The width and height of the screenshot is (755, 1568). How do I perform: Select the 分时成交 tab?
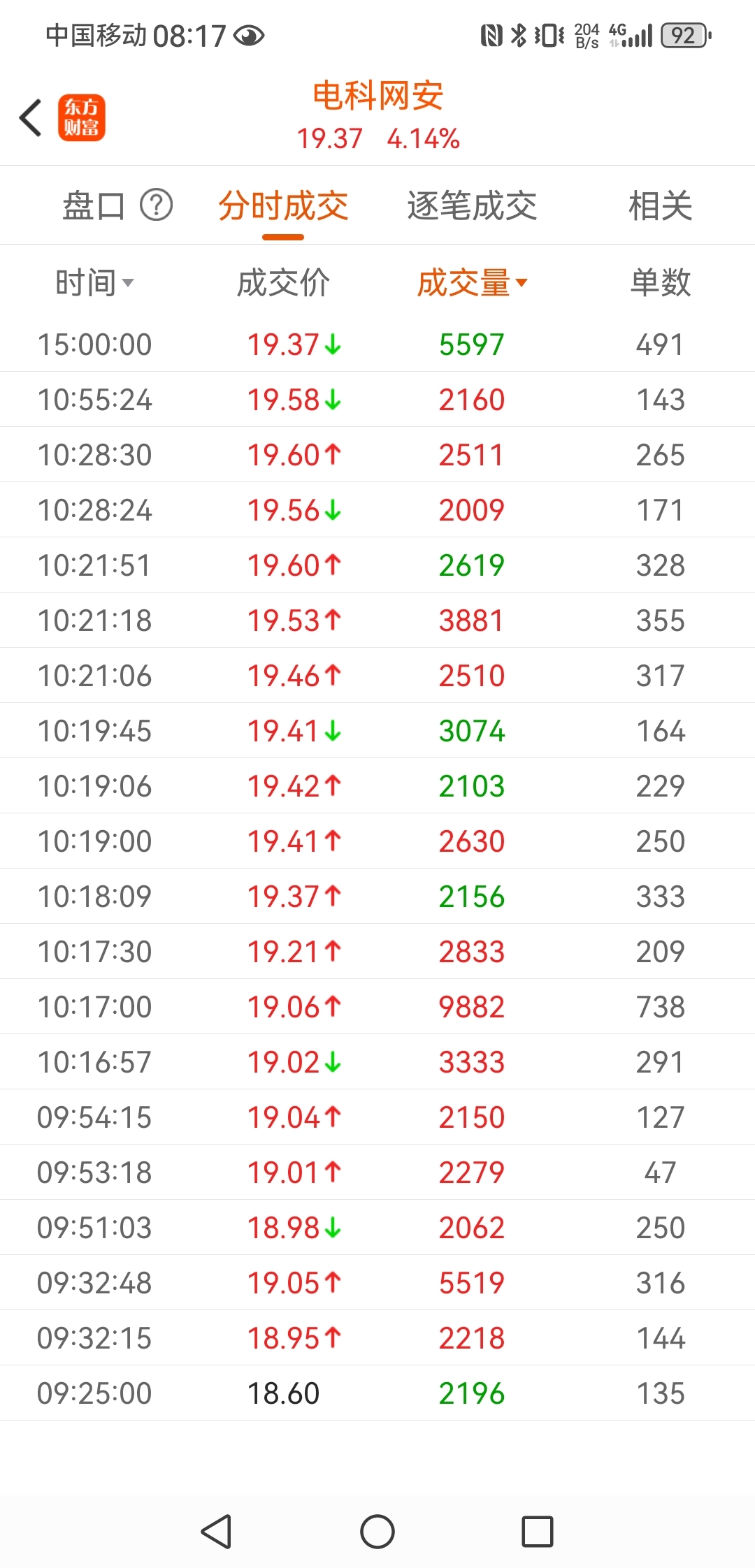coord(283,205)
